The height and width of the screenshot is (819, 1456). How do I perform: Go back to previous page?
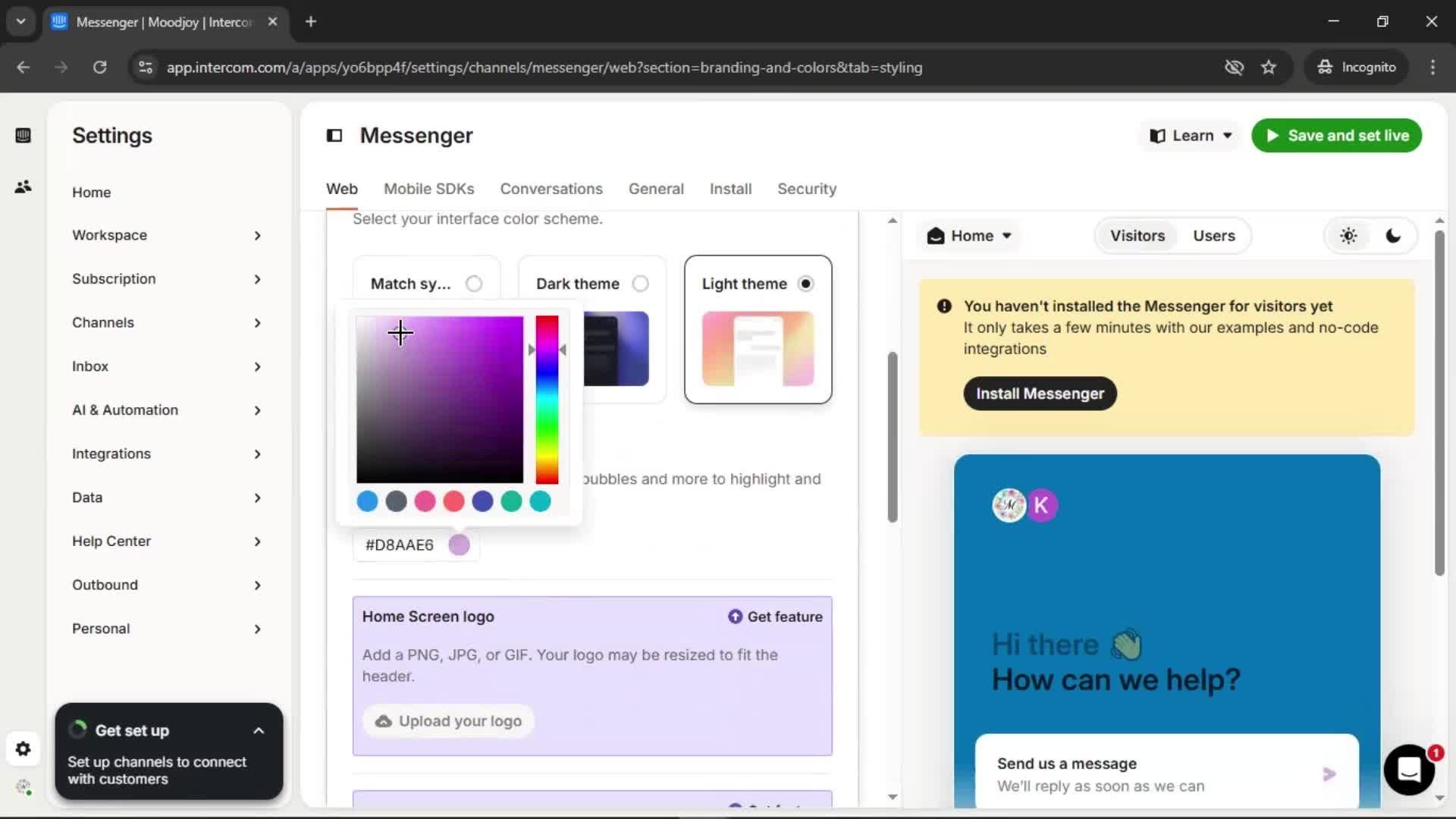click(x=24, y=67)
